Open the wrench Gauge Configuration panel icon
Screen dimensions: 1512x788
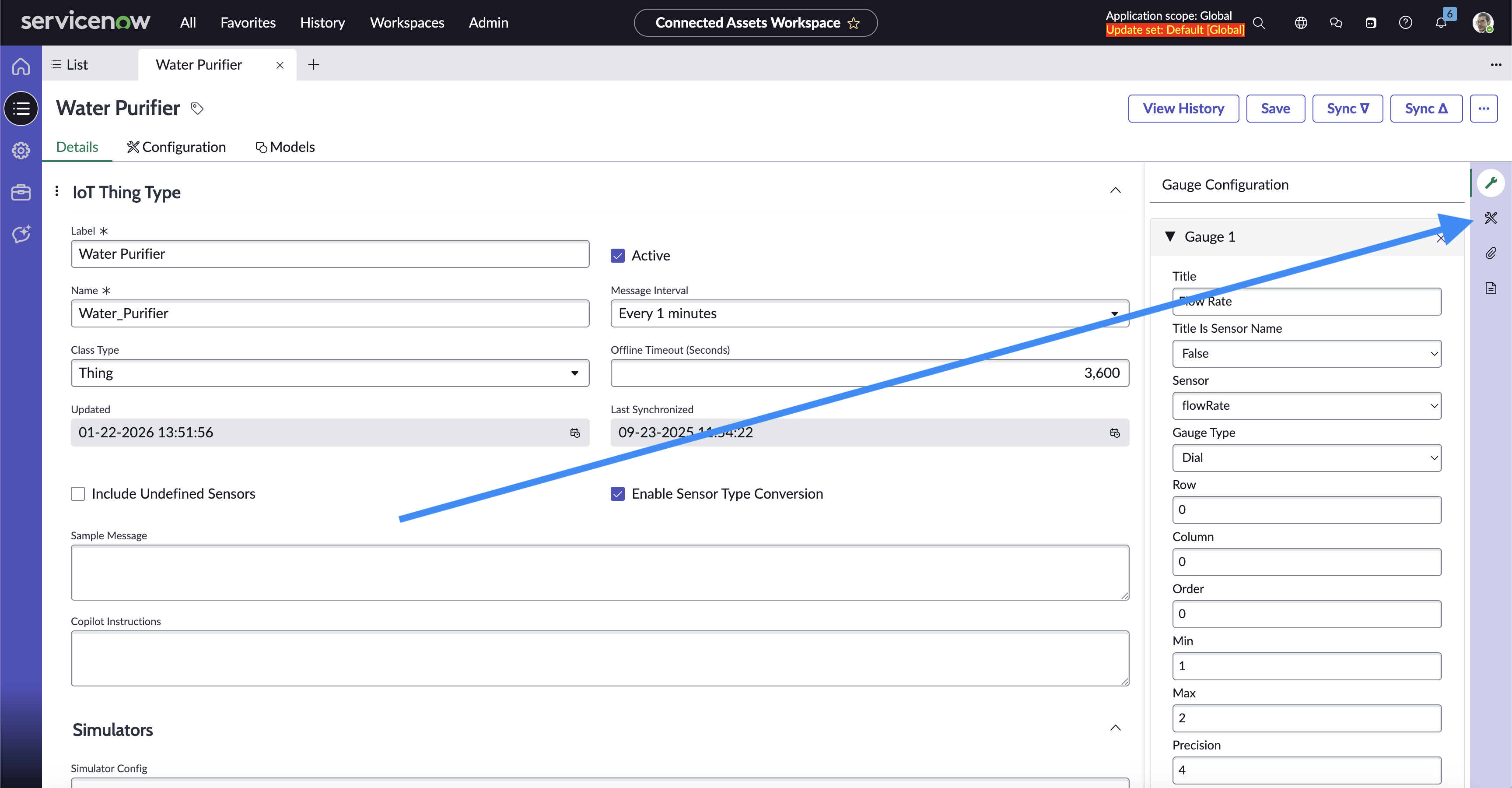point(1491,183)
